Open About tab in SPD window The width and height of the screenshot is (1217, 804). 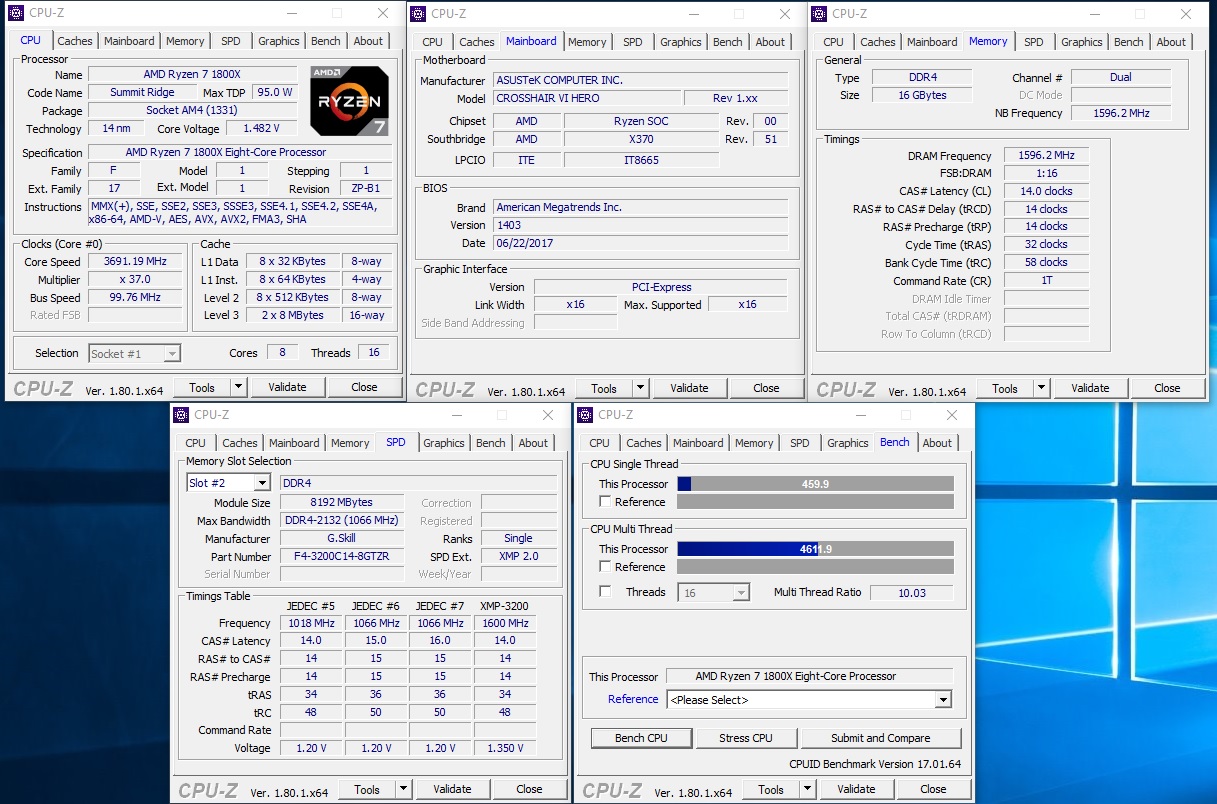pos(534,443)
